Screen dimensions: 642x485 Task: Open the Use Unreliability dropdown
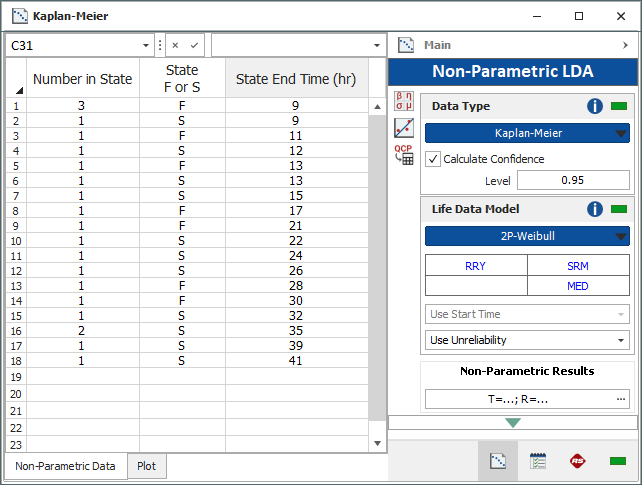tap(527, 340)
